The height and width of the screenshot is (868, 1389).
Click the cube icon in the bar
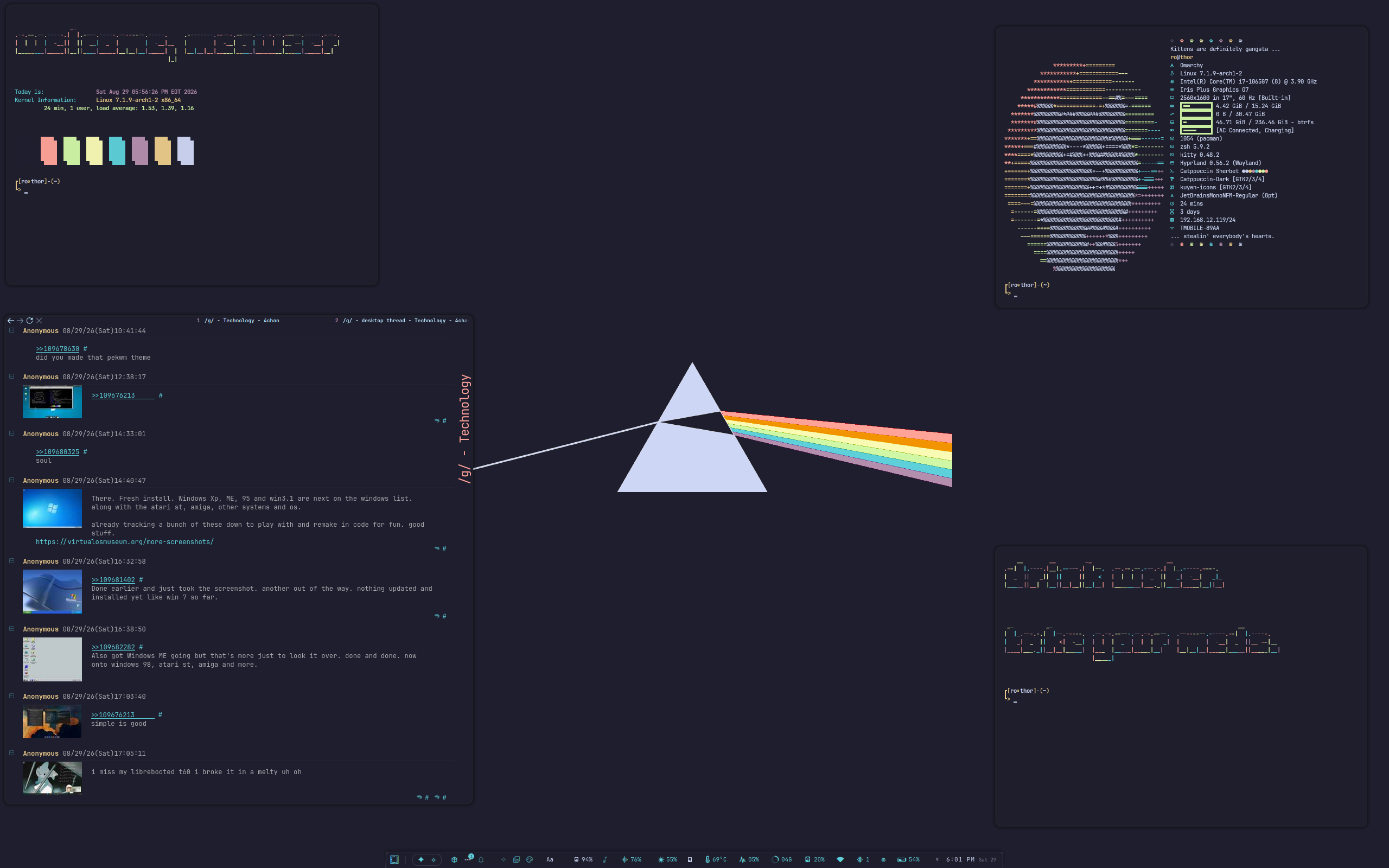(454, 859)
